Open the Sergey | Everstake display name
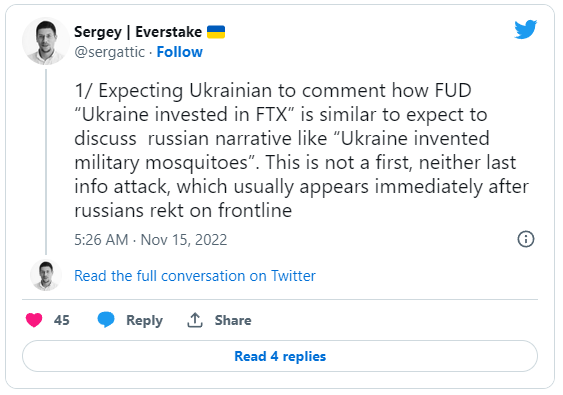This screenshot has height=395, width=563. (x=138, y=32)
